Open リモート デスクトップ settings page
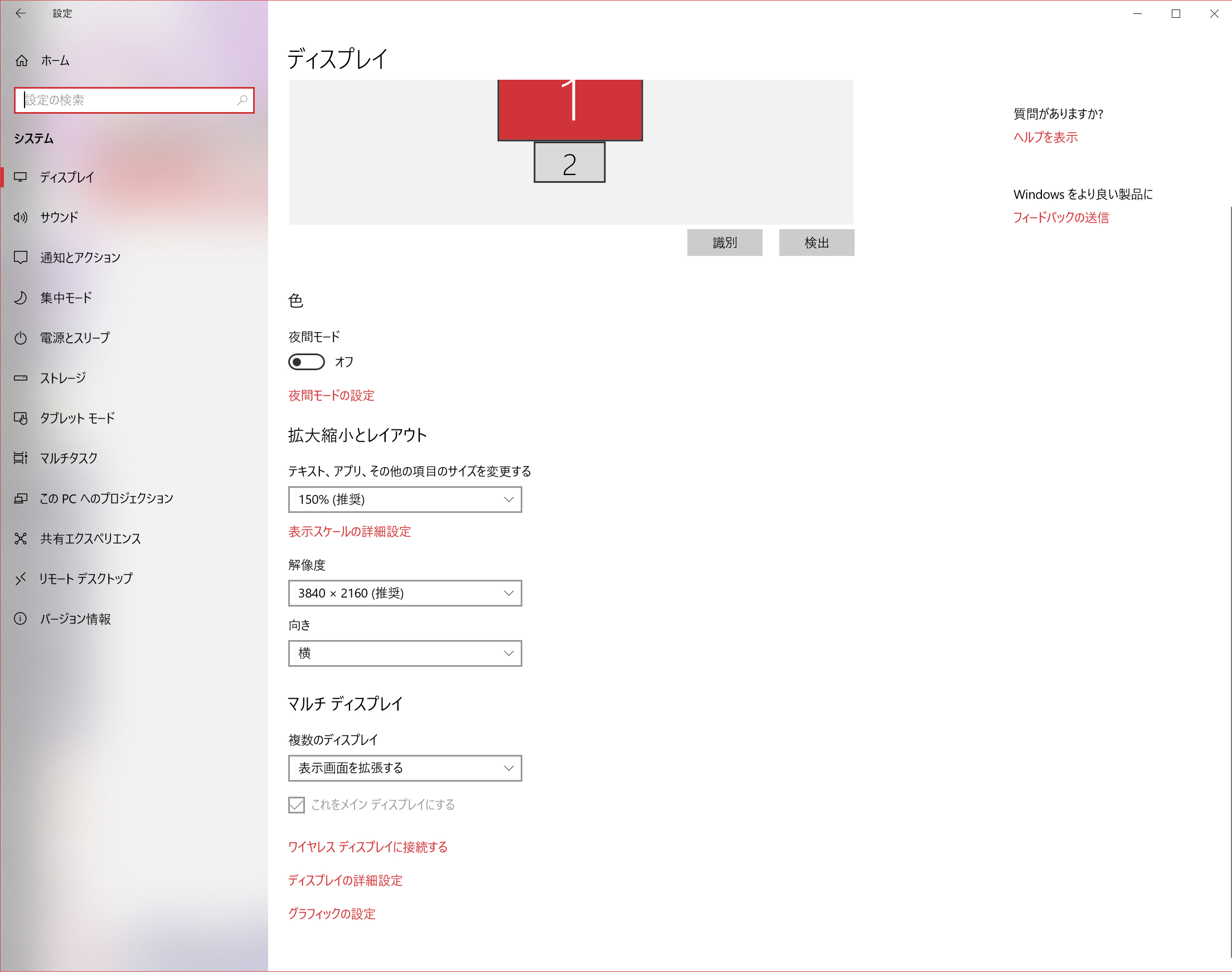The image size is (1232, 974). point(86,579)
